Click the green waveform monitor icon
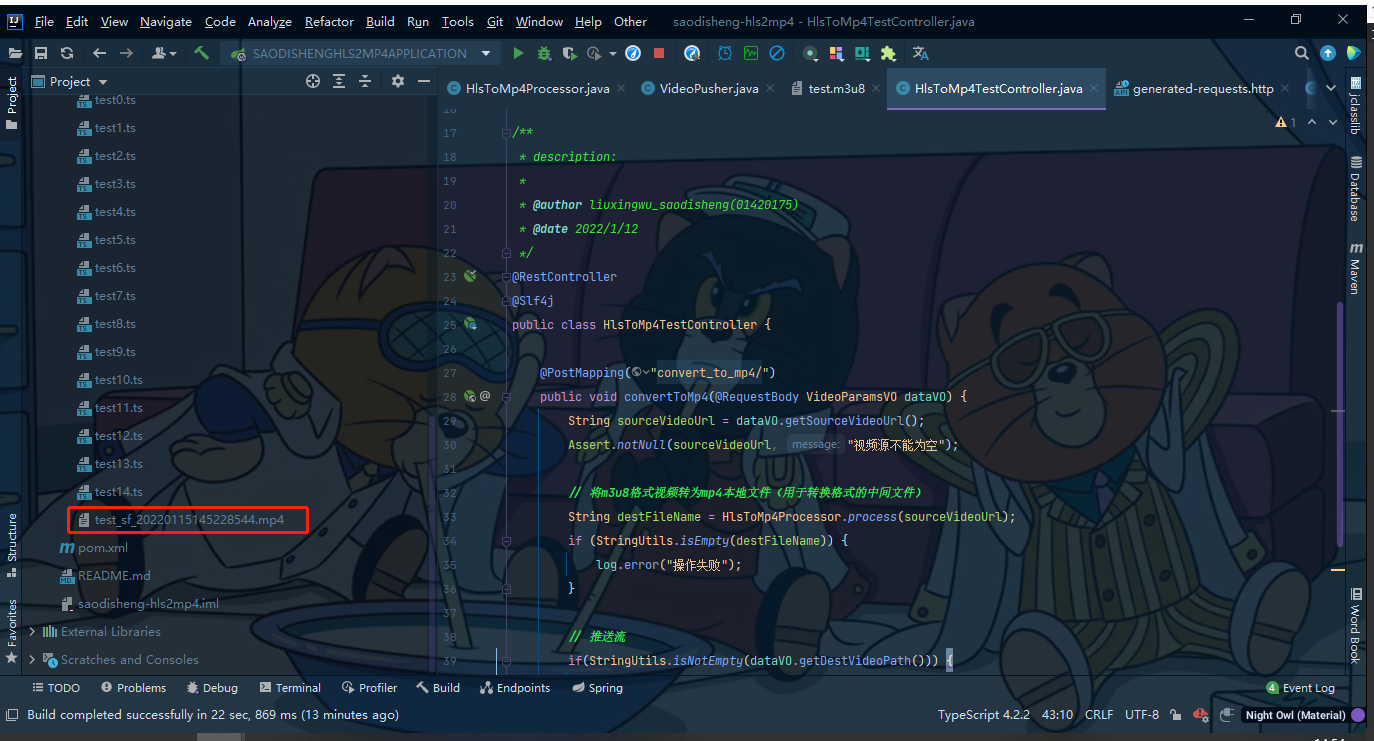This screenshot has width=1374, height=741. point(750,53)
